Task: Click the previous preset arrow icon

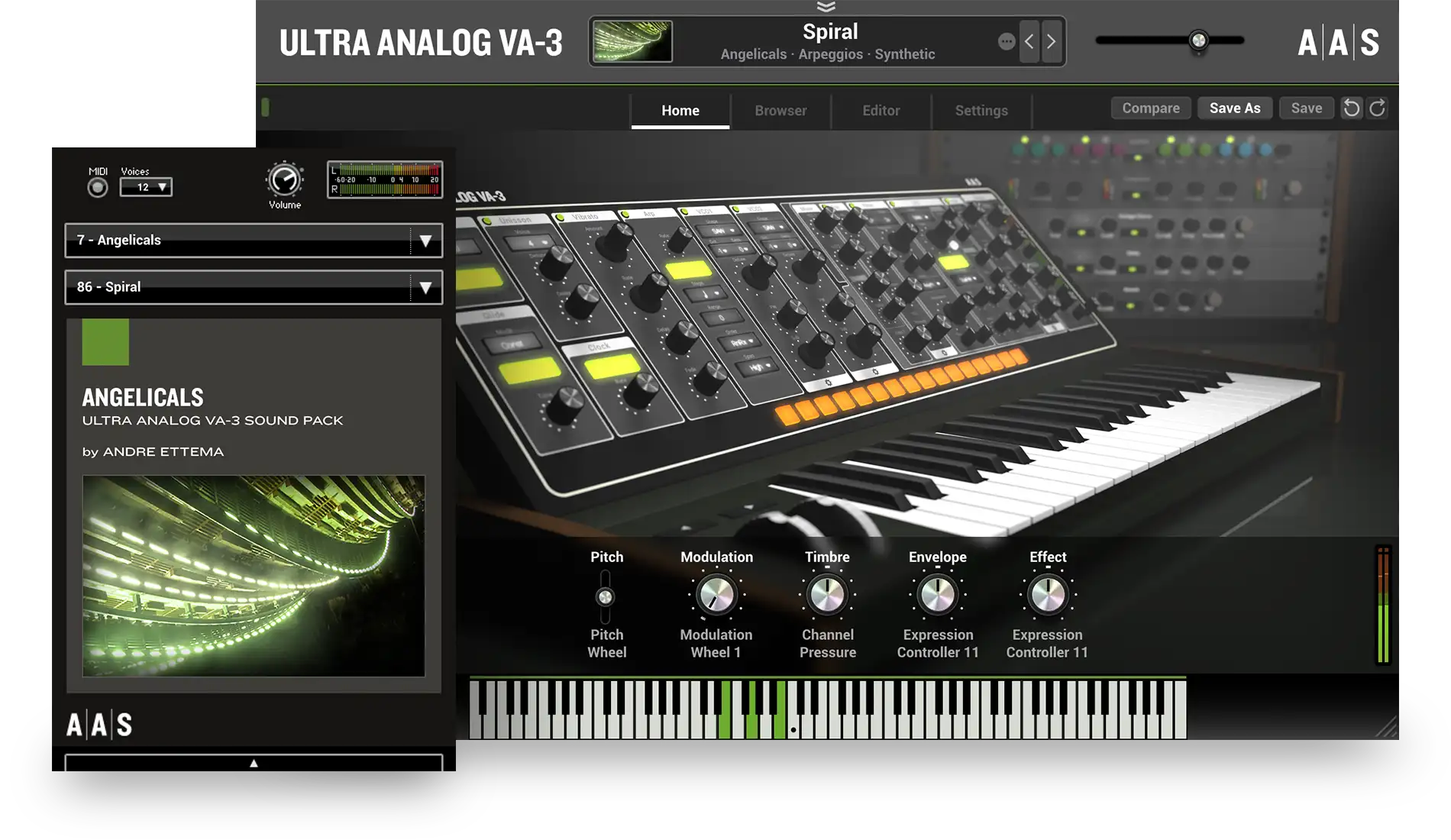Action: [x=1029, y=42]
